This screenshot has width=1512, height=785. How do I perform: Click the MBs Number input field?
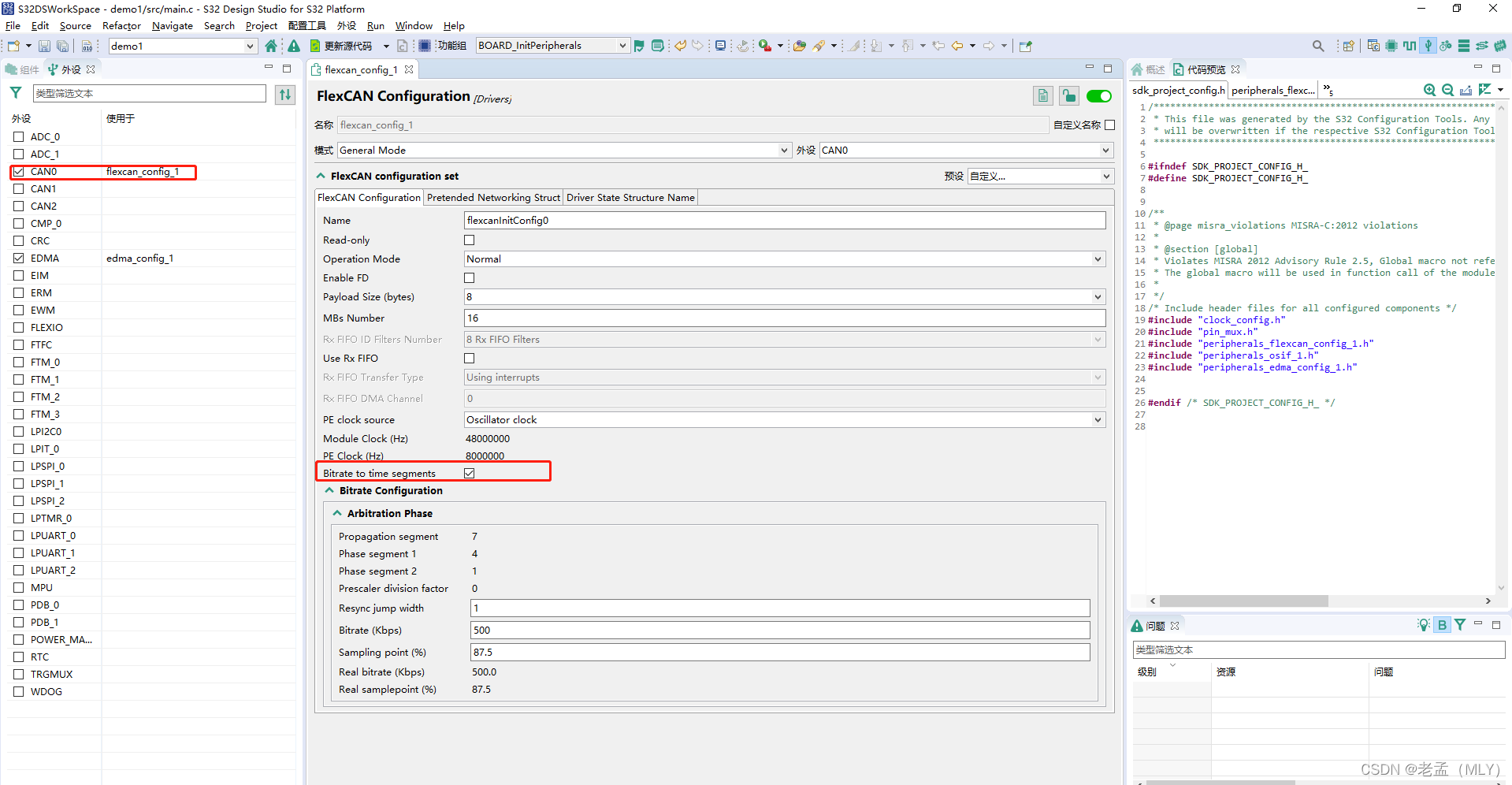(x=785, y=318)
